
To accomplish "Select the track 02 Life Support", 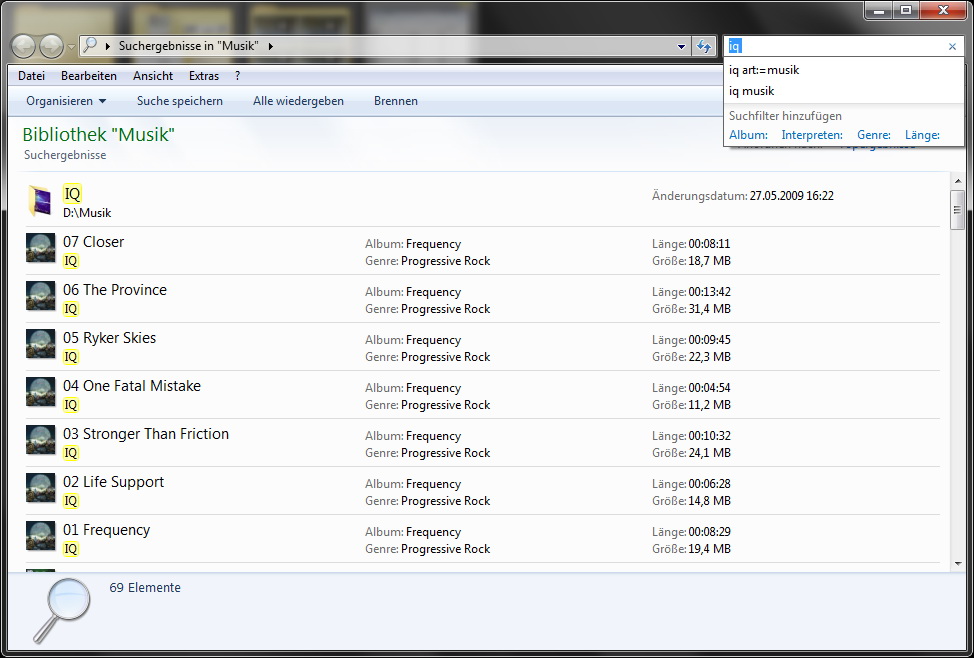I will tap(114, 482).
